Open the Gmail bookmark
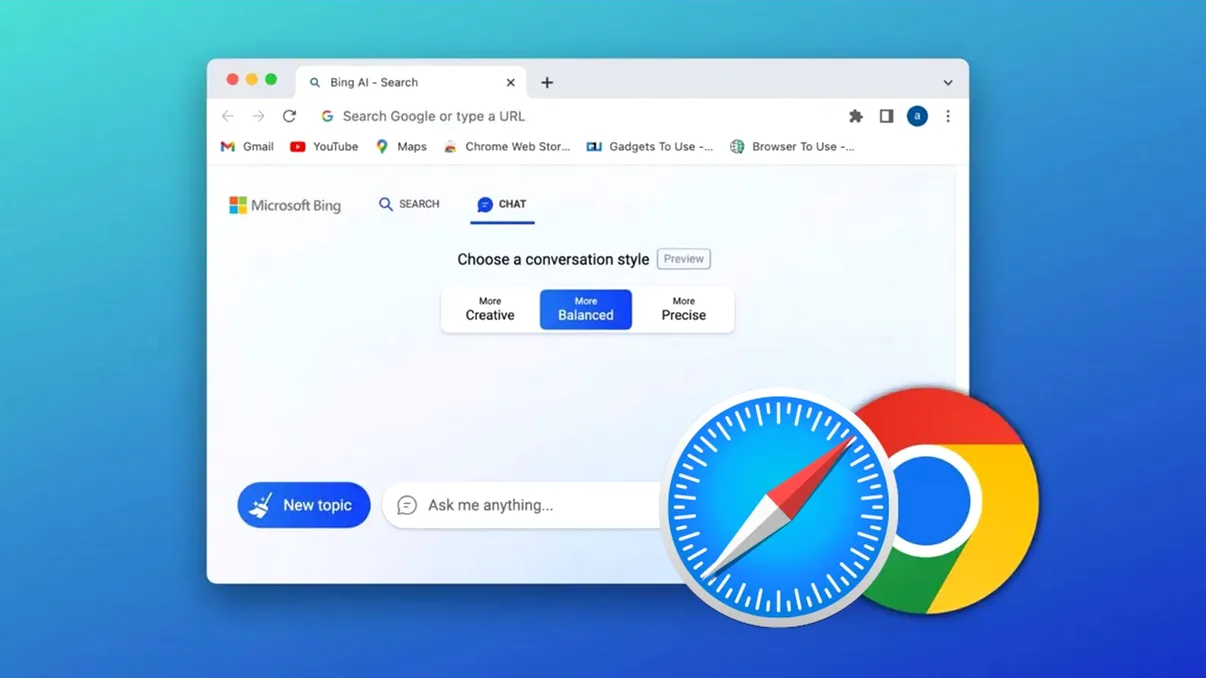 pyautogui.click(x=247, y=146)
